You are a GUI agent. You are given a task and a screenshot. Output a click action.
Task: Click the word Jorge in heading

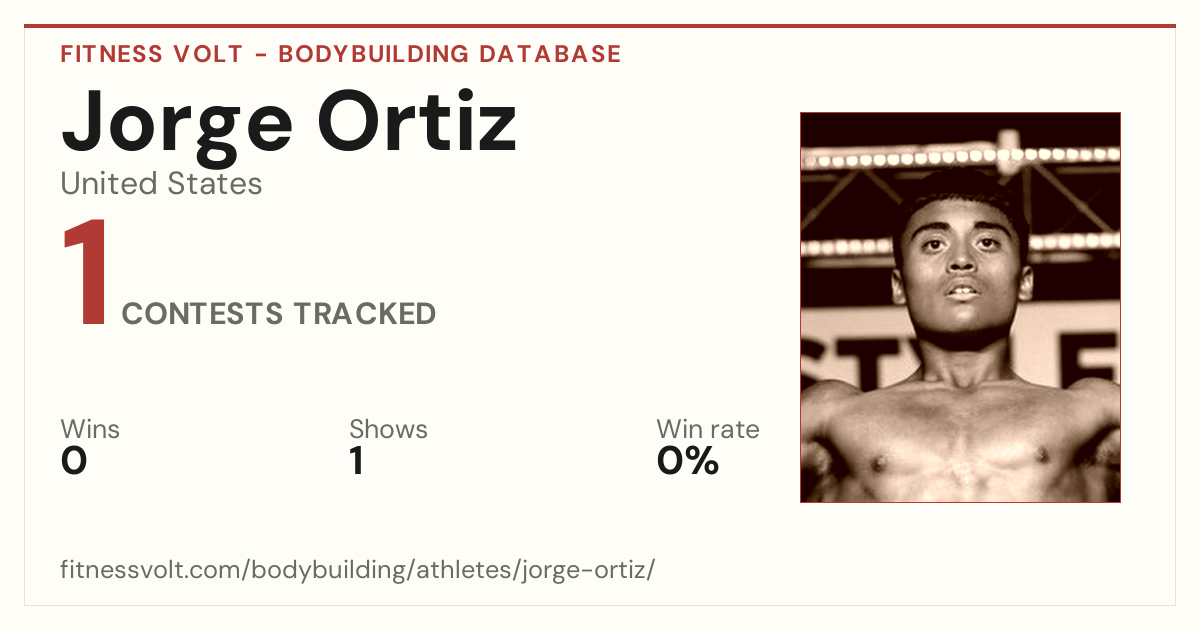click(x=176, y=128)
